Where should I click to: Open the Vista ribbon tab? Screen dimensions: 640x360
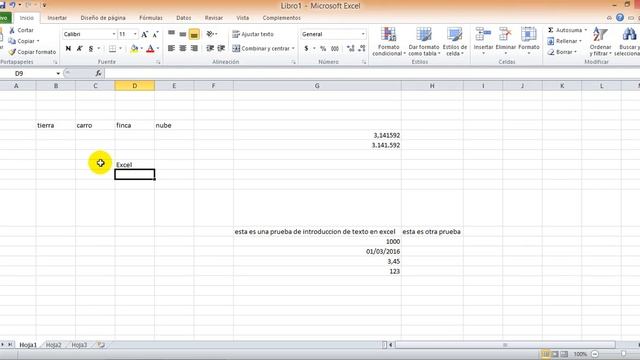click(x=242, y=18)
